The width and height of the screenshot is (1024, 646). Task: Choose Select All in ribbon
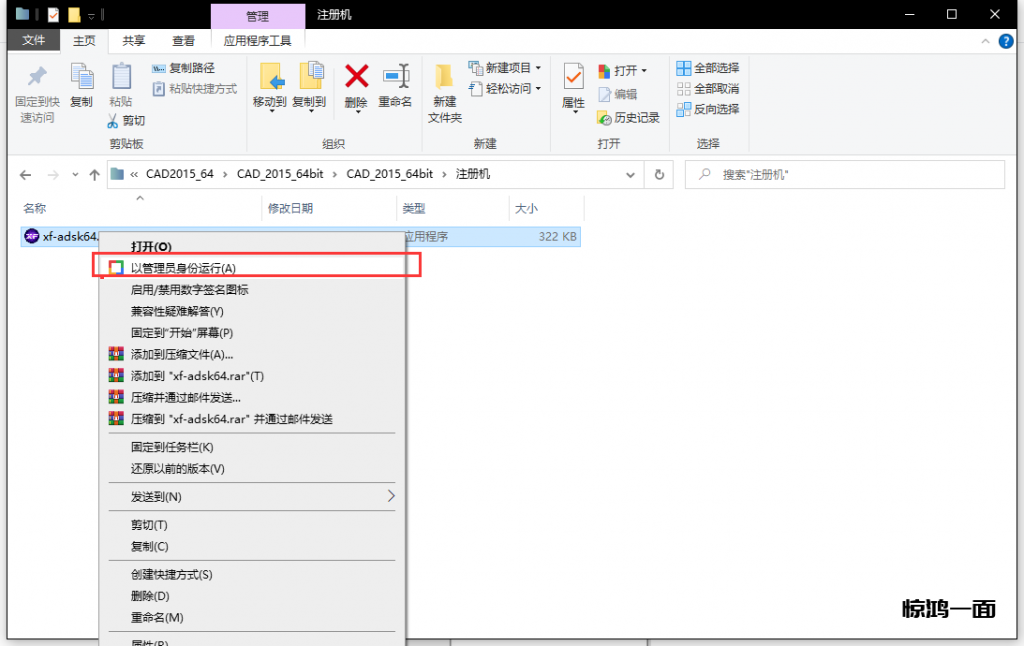pos(708,68)
